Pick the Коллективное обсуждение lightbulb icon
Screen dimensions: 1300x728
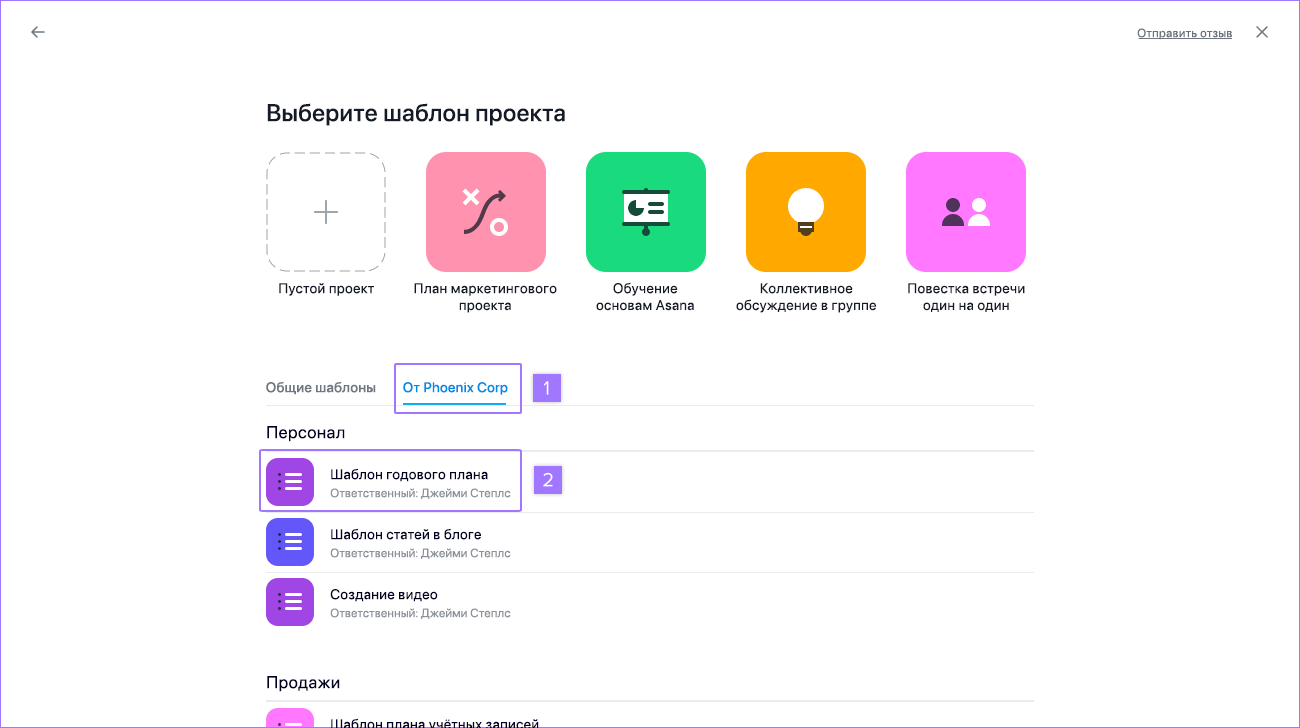[x=806, y=212]
